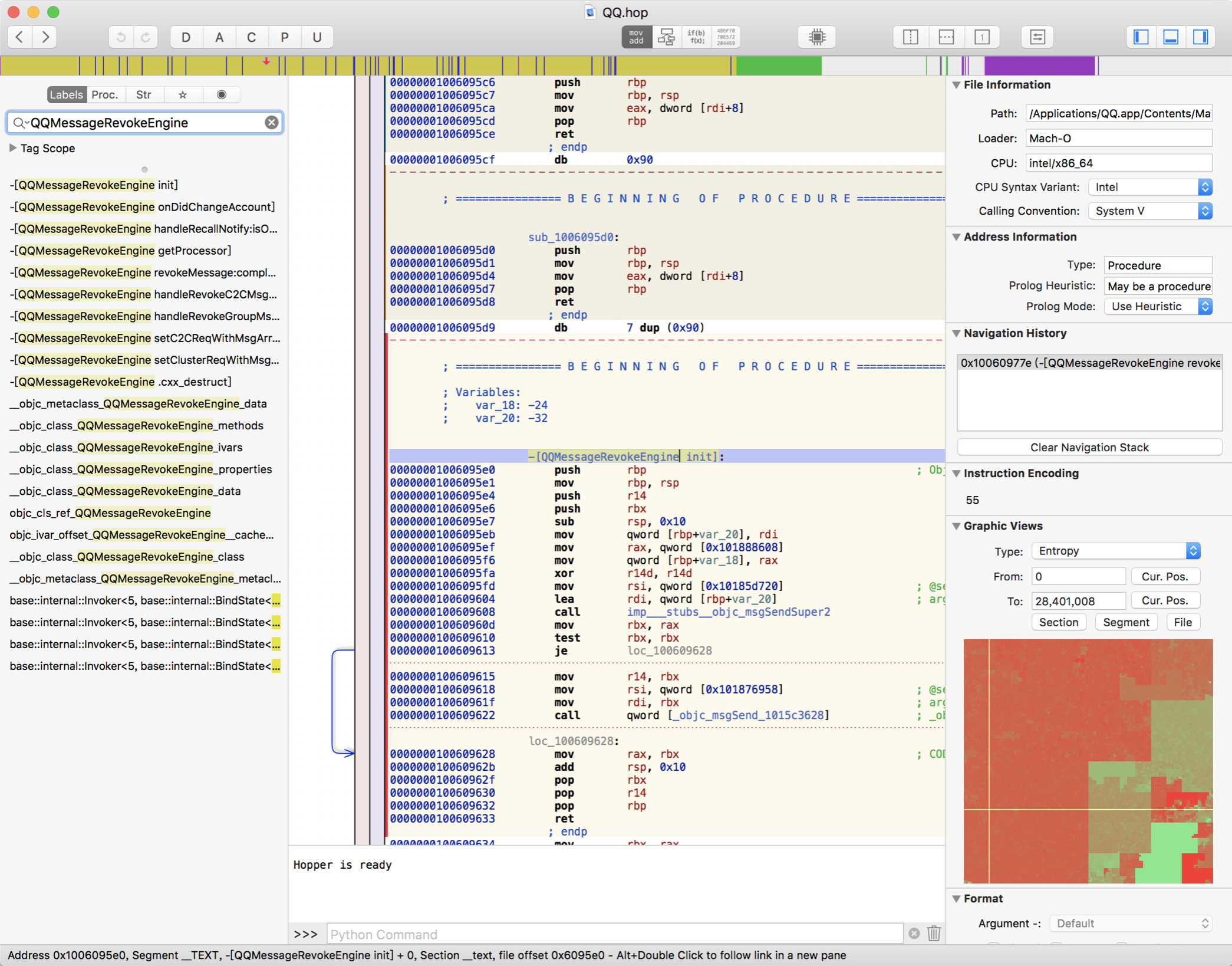
Task: Switch to control flow graph view
Action: [x=666, y=37]
